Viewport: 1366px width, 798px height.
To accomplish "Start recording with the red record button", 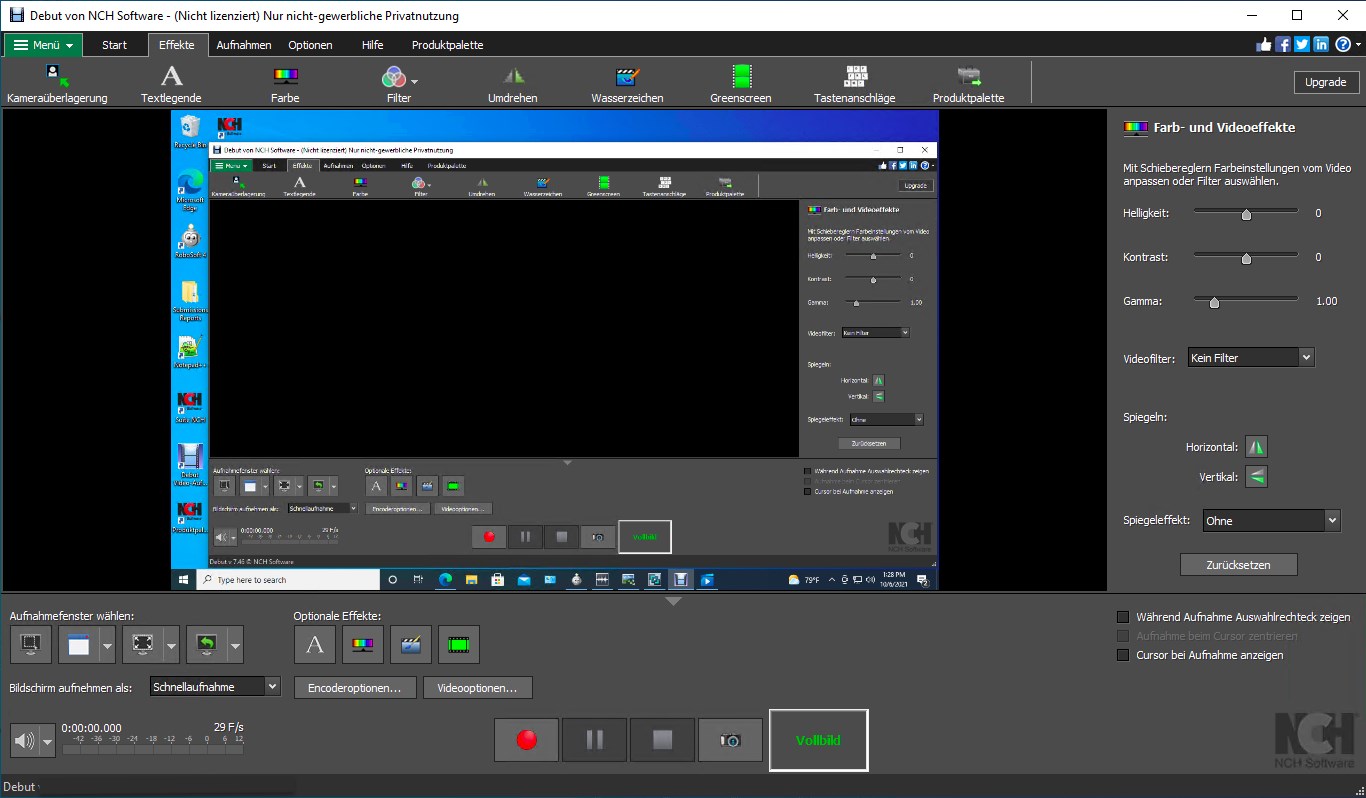I will [x=526, y=740].
